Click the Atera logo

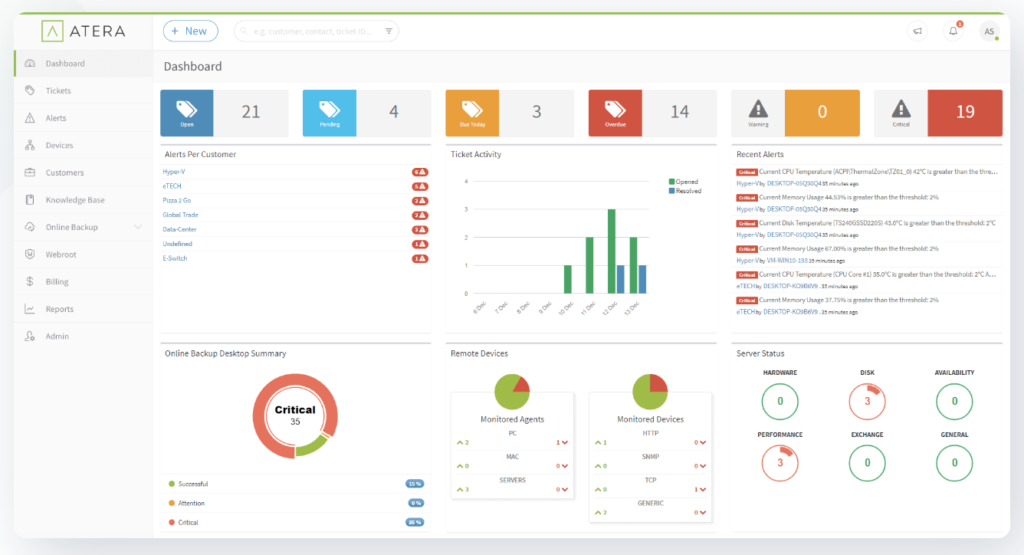pyautogui.click(x=83, y=31)
